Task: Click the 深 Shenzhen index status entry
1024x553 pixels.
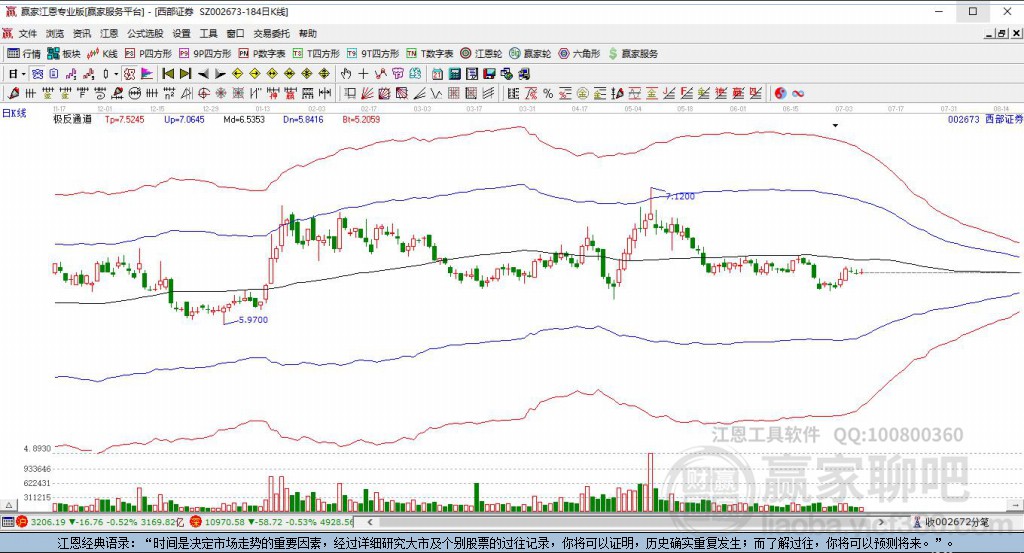Action: [x=272, y=522]
